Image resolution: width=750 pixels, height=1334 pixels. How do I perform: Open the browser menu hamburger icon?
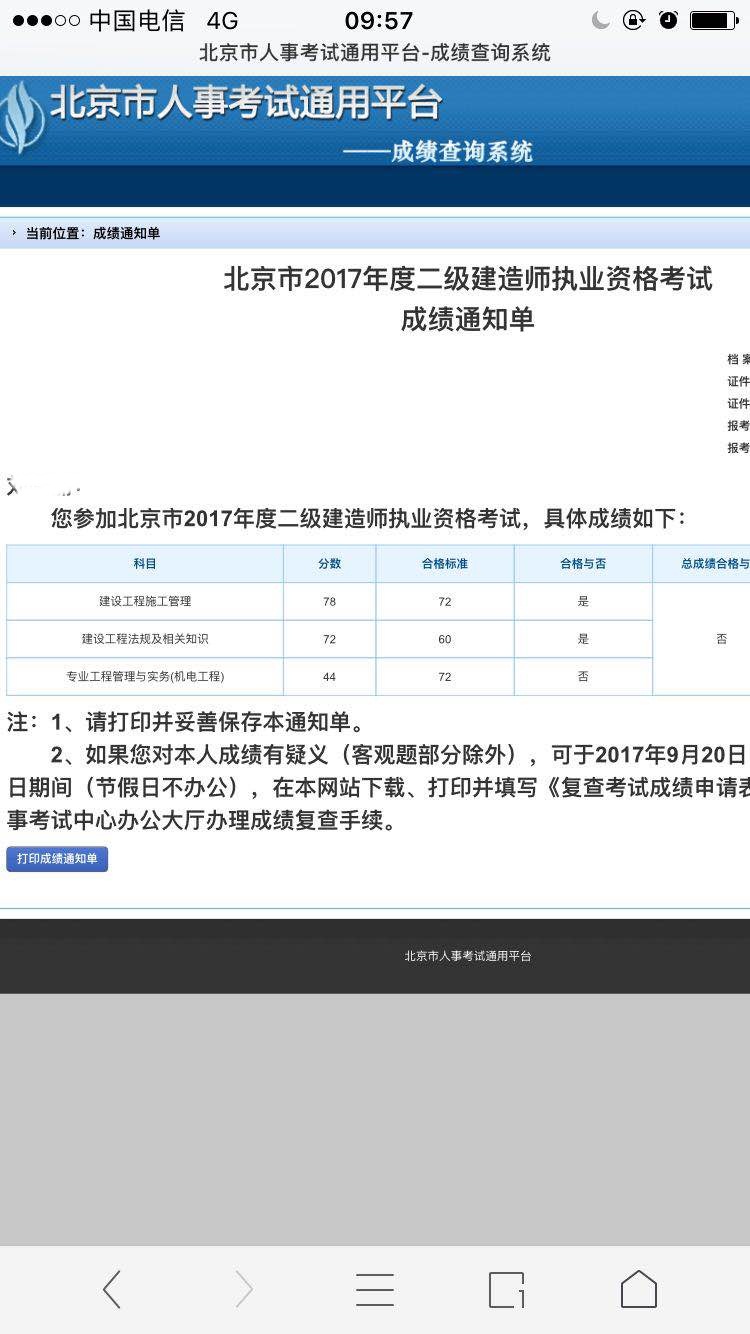pyautogui.click(x=375, y=1290)
